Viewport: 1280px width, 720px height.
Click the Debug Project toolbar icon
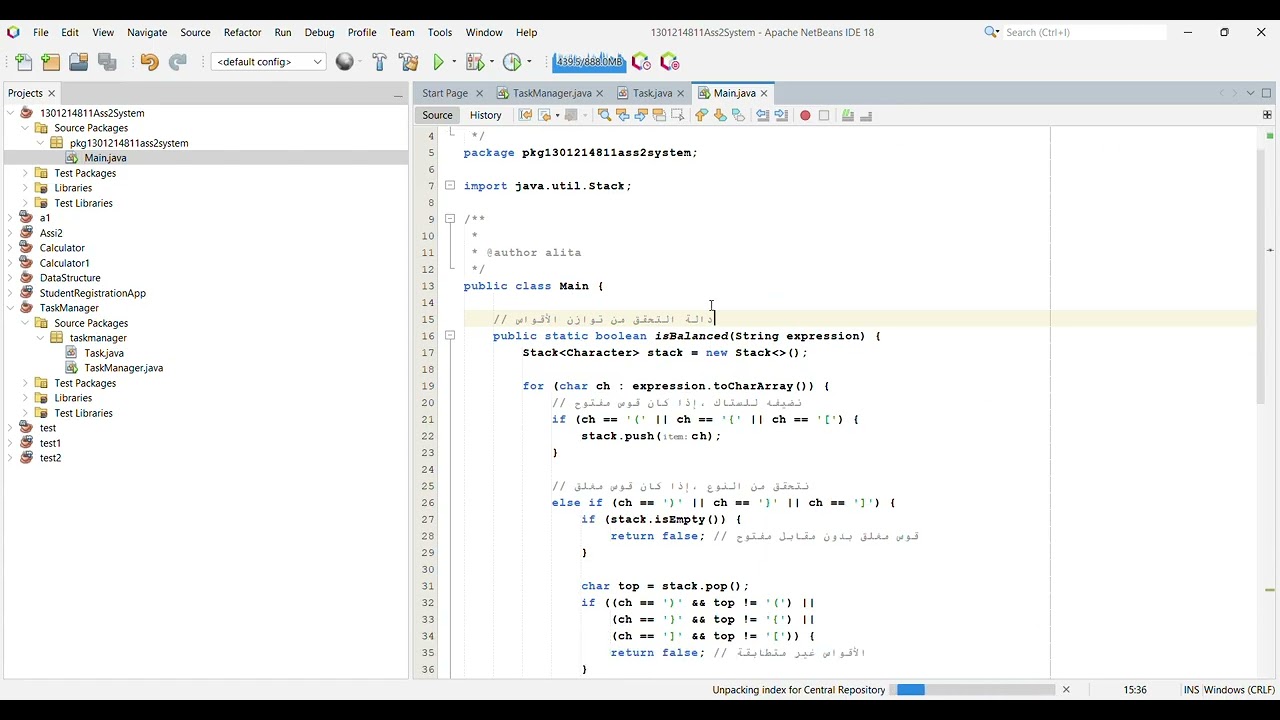click(x=475, y=62)
